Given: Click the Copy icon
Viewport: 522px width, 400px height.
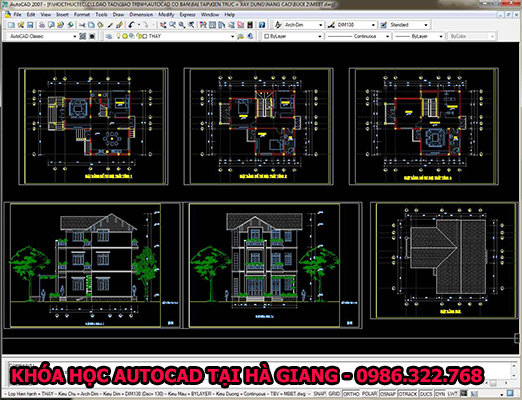Looking at the screenshot, I should [x=91, y=25].
